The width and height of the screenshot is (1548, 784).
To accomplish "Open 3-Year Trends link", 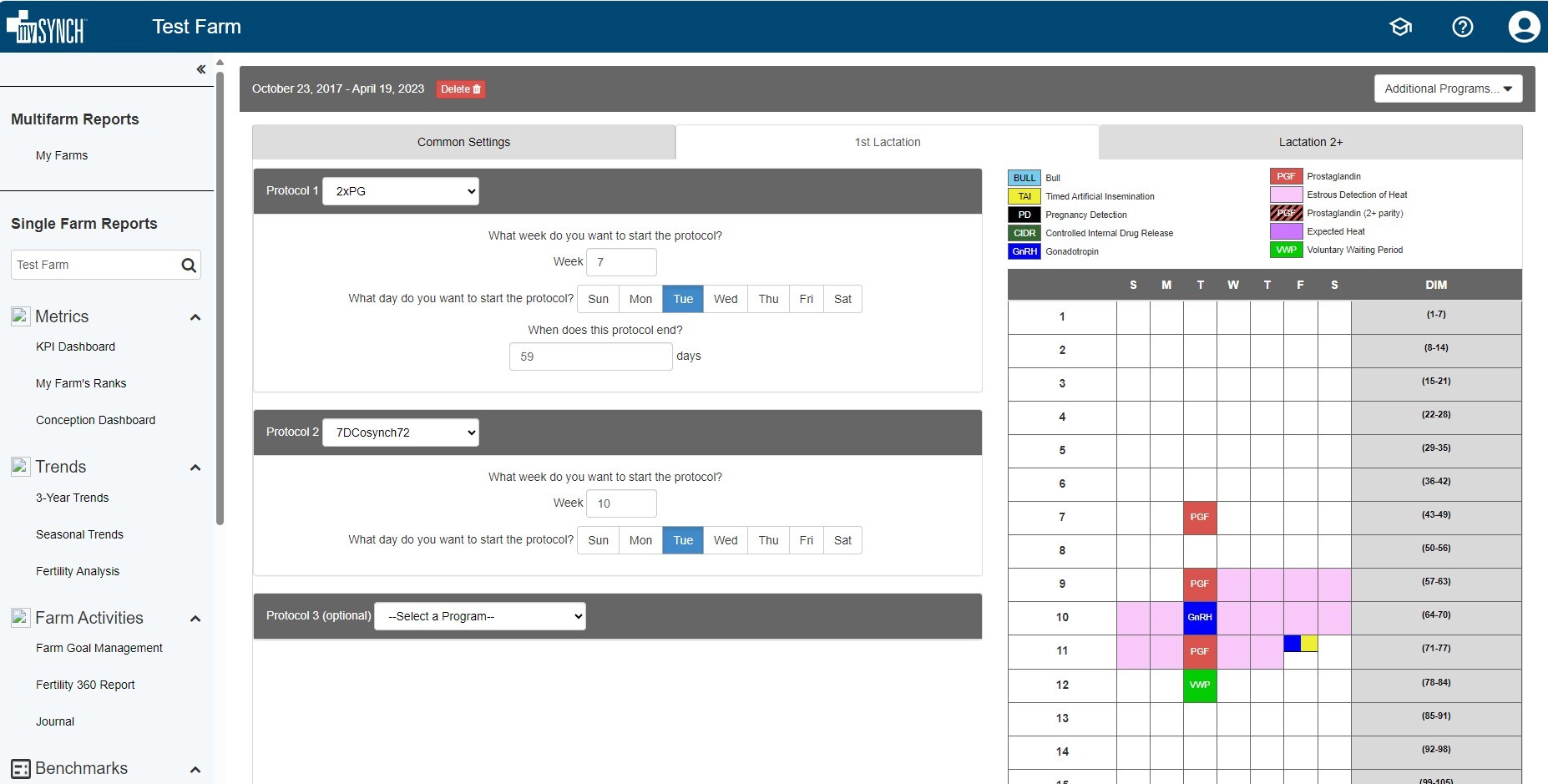I will [x=72, y=498].
